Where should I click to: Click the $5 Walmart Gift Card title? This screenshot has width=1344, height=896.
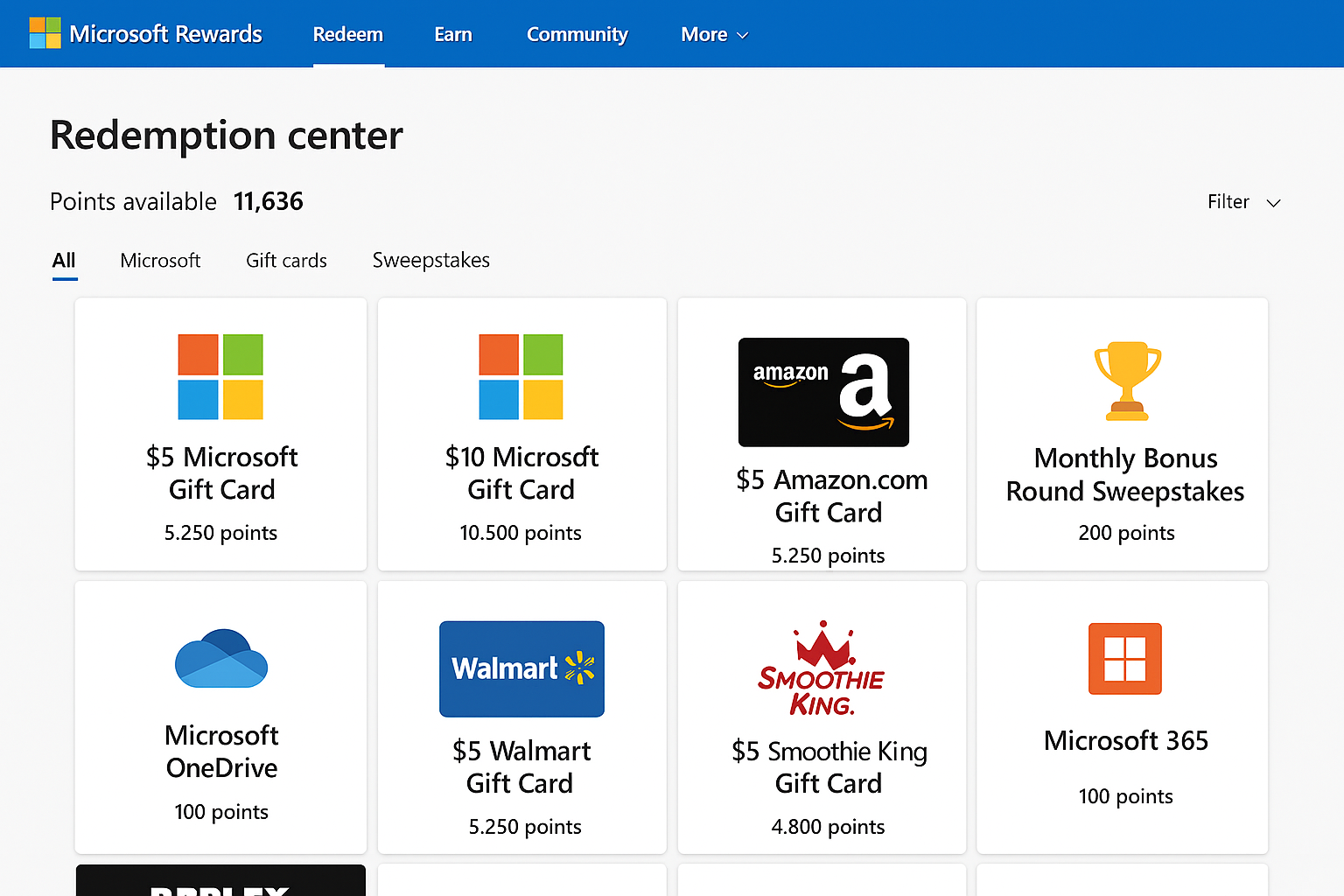click(521, 767)
